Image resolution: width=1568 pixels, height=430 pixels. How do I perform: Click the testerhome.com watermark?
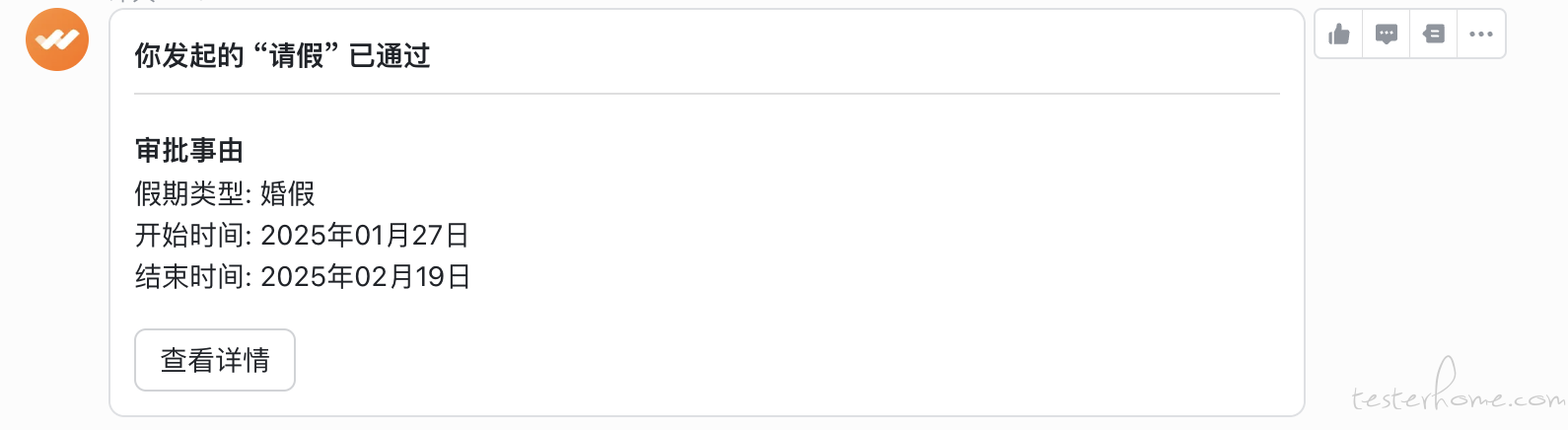pyautogui.click(x=1458, y=390)
